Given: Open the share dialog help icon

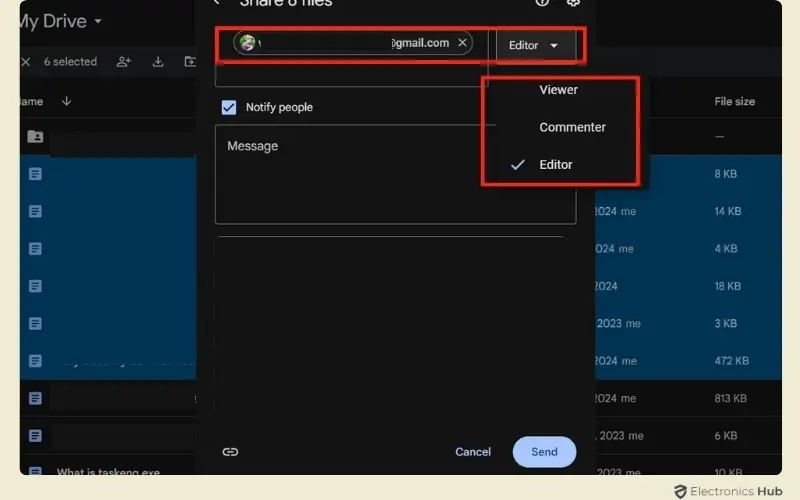Looking at the screenshot, I should (542, 3).
